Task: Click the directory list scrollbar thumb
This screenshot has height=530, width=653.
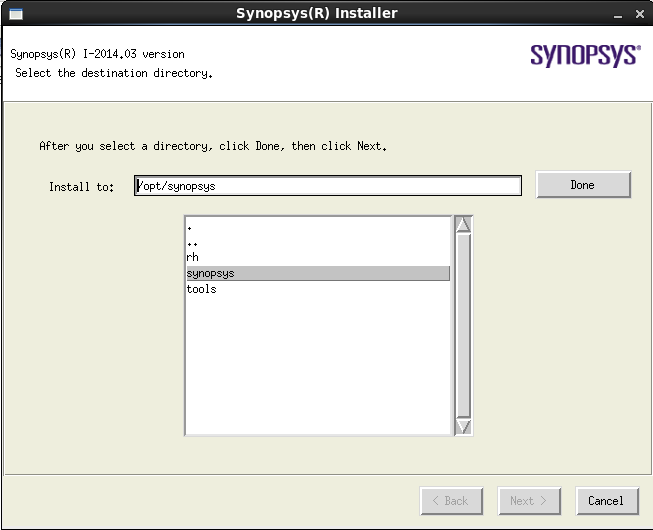Action: pos(463,326)
